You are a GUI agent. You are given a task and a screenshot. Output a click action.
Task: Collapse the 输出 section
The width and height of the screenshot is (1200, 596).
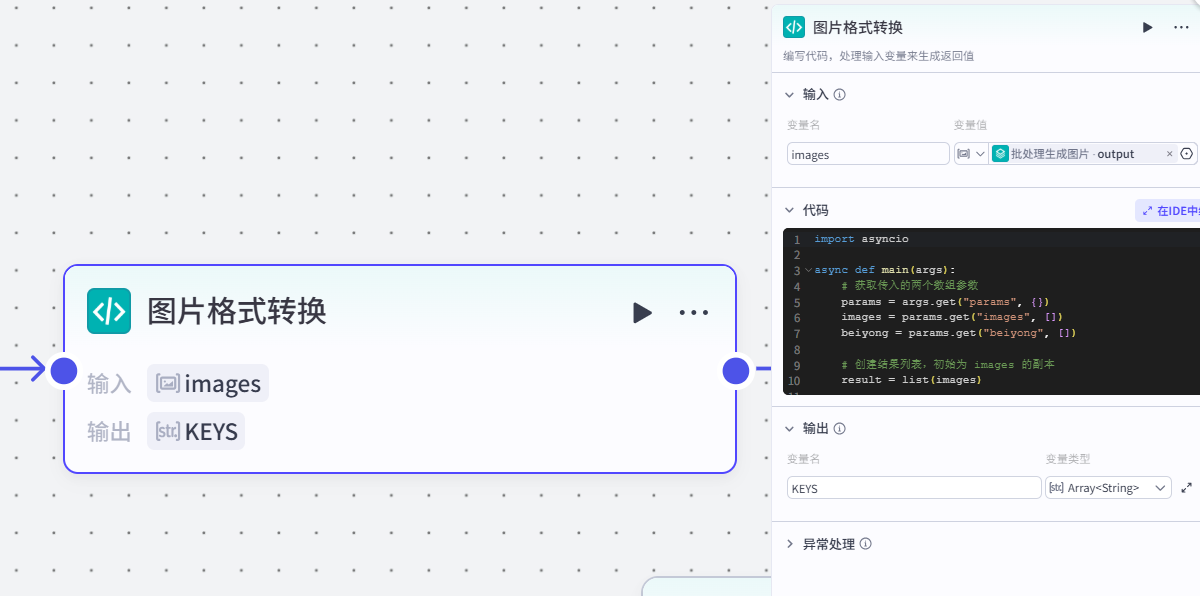789,428
